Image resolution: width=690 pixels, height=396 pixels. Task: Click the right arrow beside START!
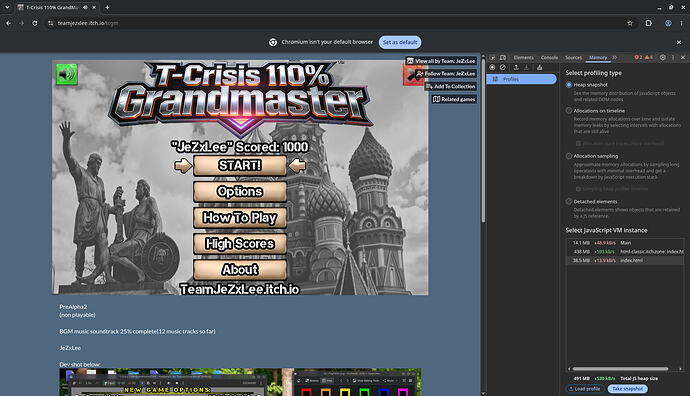tap(297, 165)
